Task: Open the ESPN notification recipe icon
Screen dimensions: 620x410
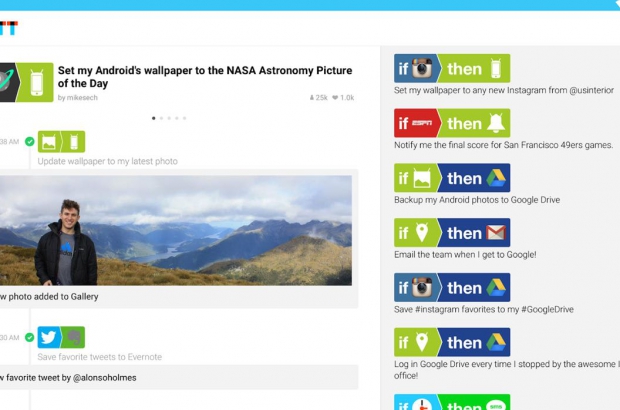Action: point(452,123)
